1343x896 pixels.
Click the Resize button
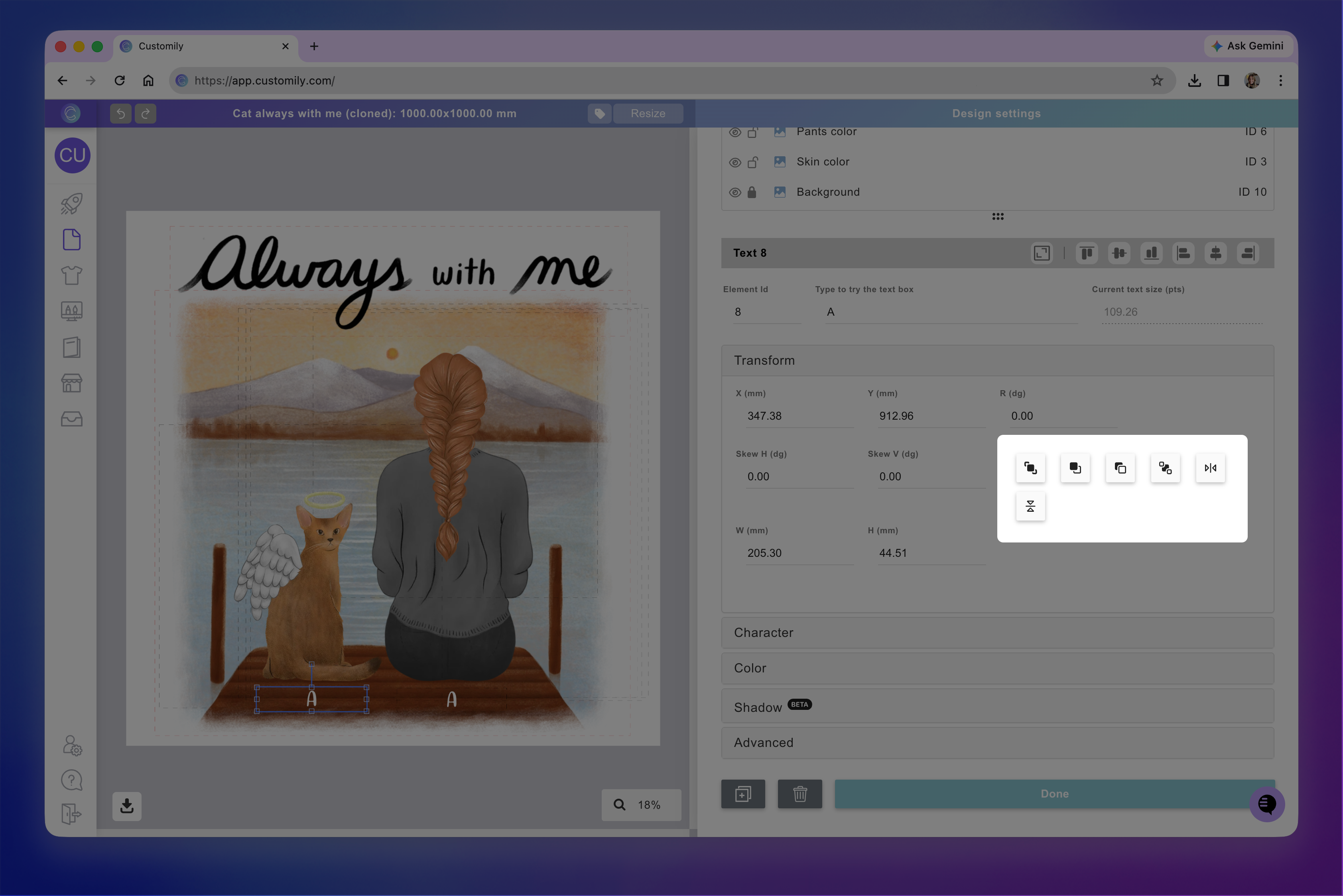pyautogui.click(x=648, y=114)
